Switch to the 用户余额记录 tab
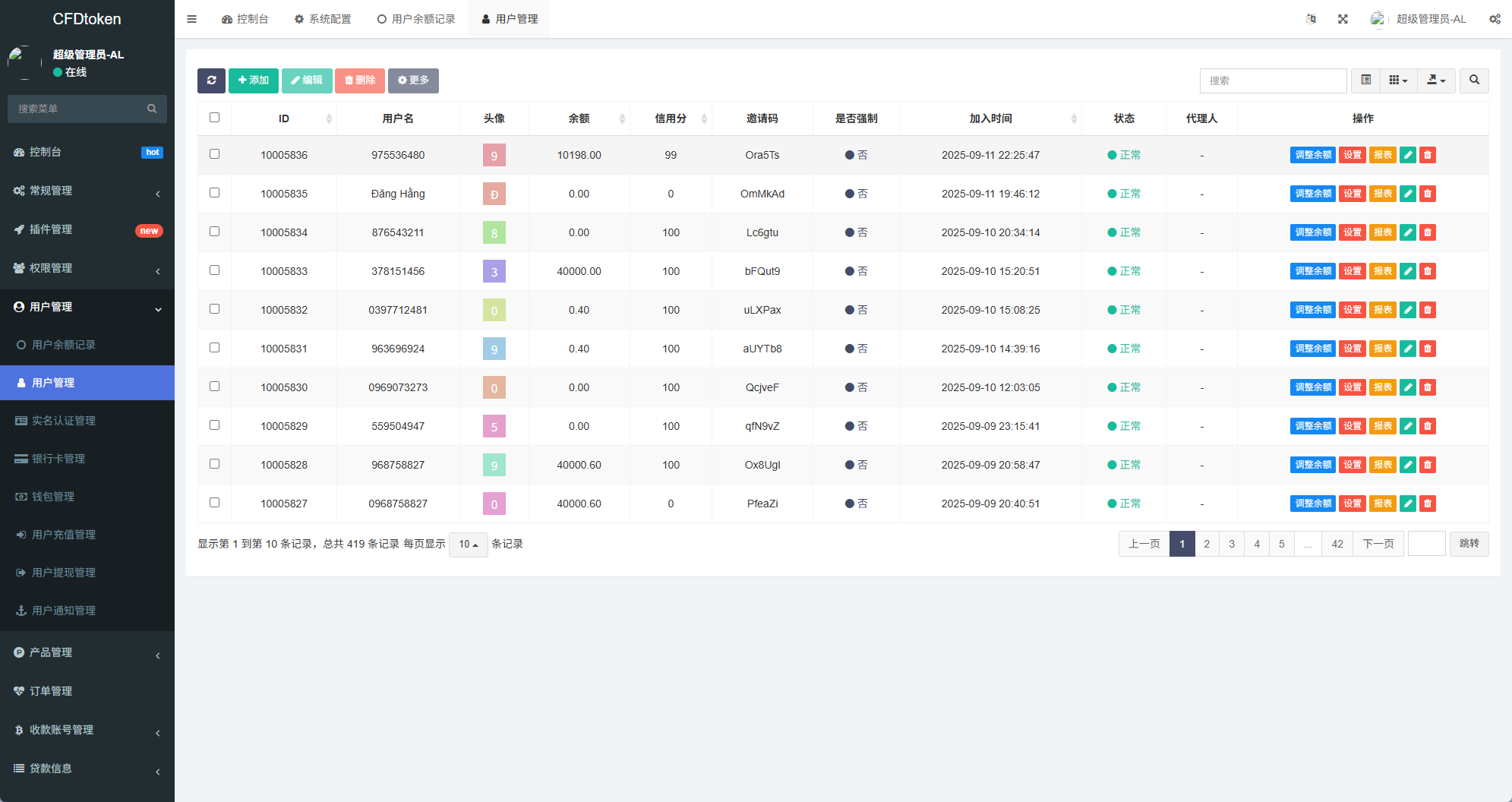 pyautogui.click(x=416, y=19)
